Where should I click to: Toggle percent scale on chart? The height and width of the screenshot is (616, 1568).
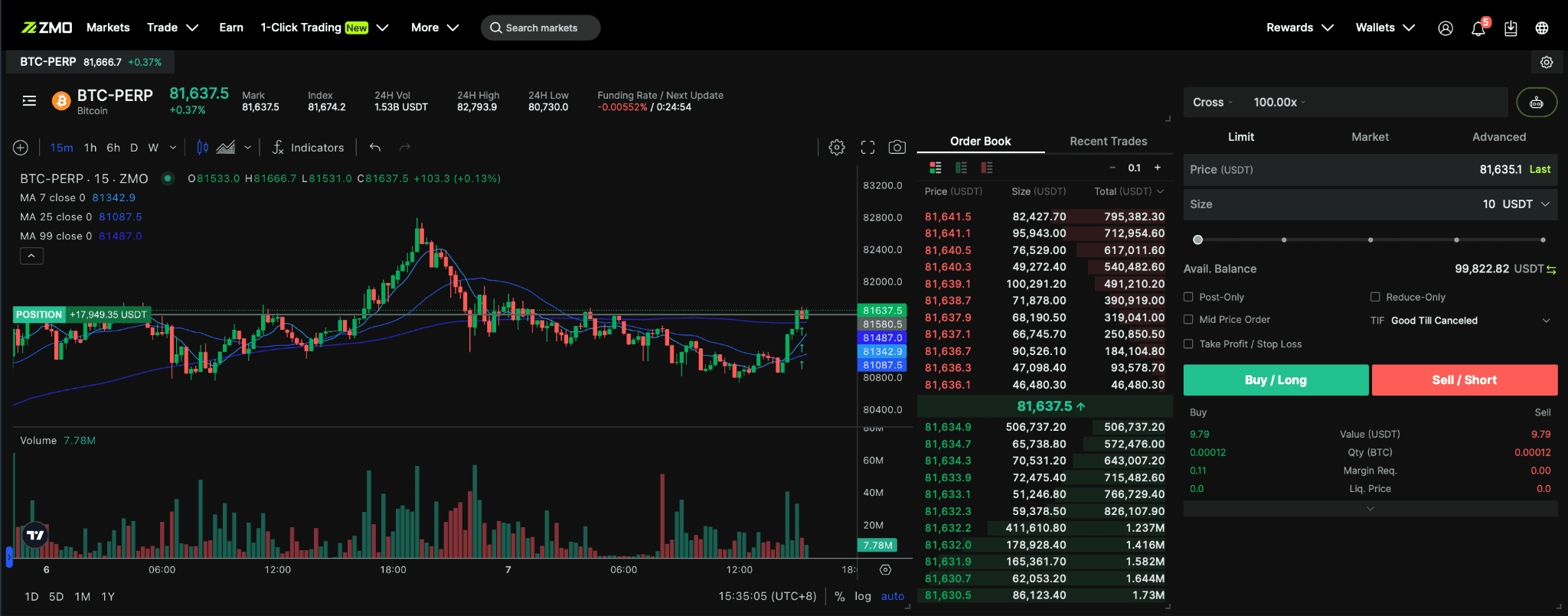840,596
